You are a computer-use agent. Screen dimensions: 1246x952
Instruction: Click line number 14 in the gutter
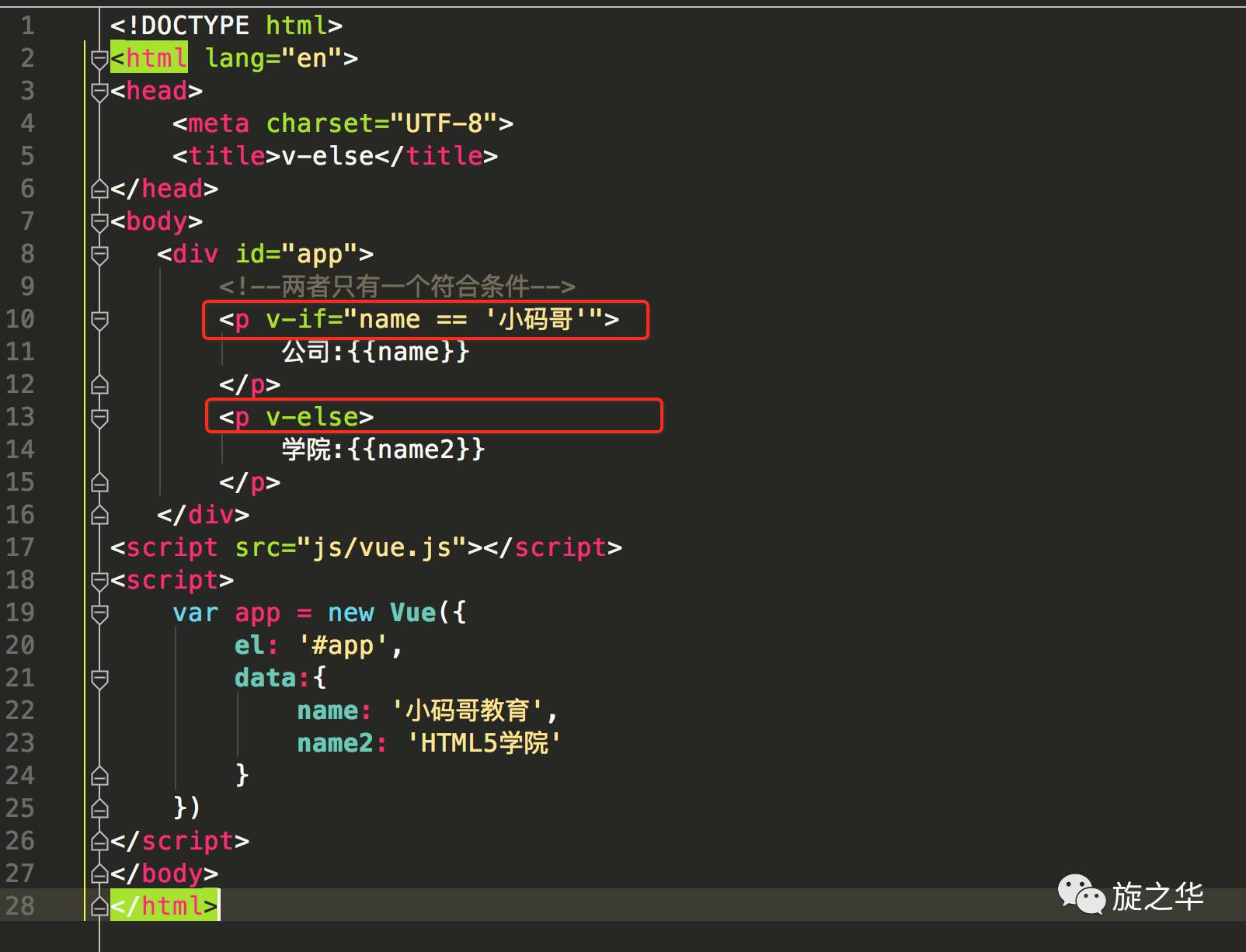20,450
